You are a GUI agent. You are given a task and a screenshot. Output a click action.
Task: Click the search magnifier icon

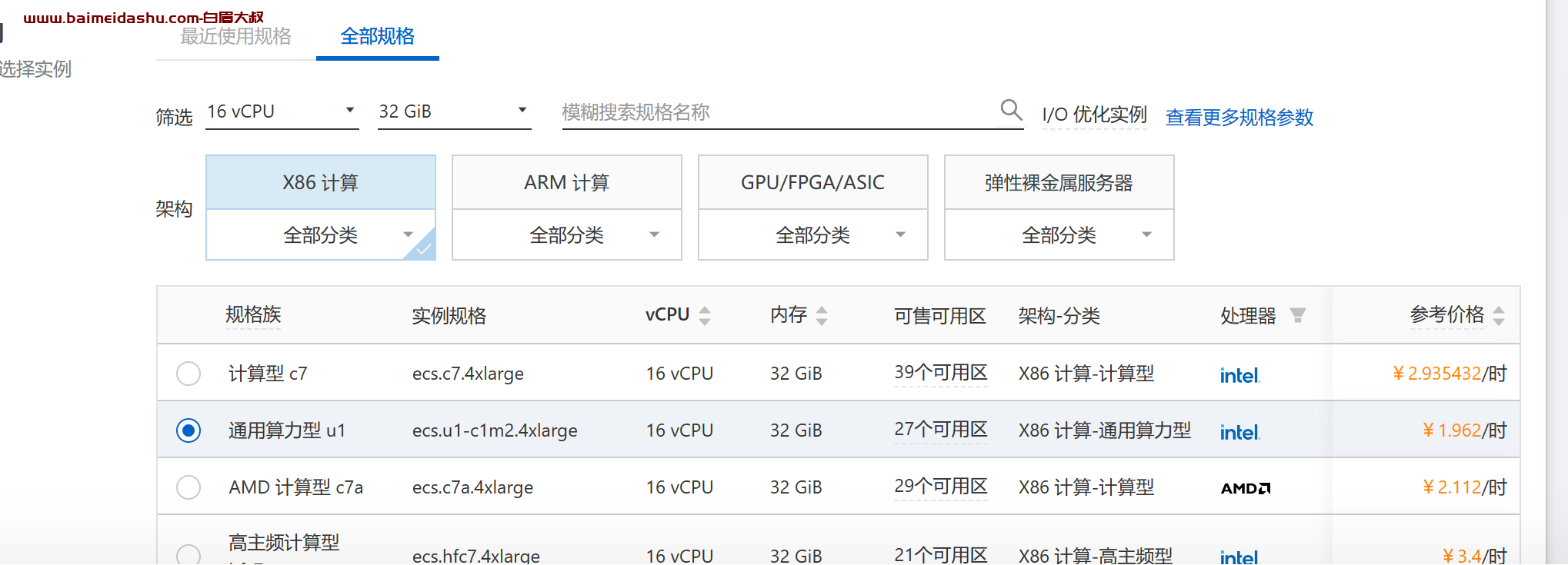(1011, 111)
